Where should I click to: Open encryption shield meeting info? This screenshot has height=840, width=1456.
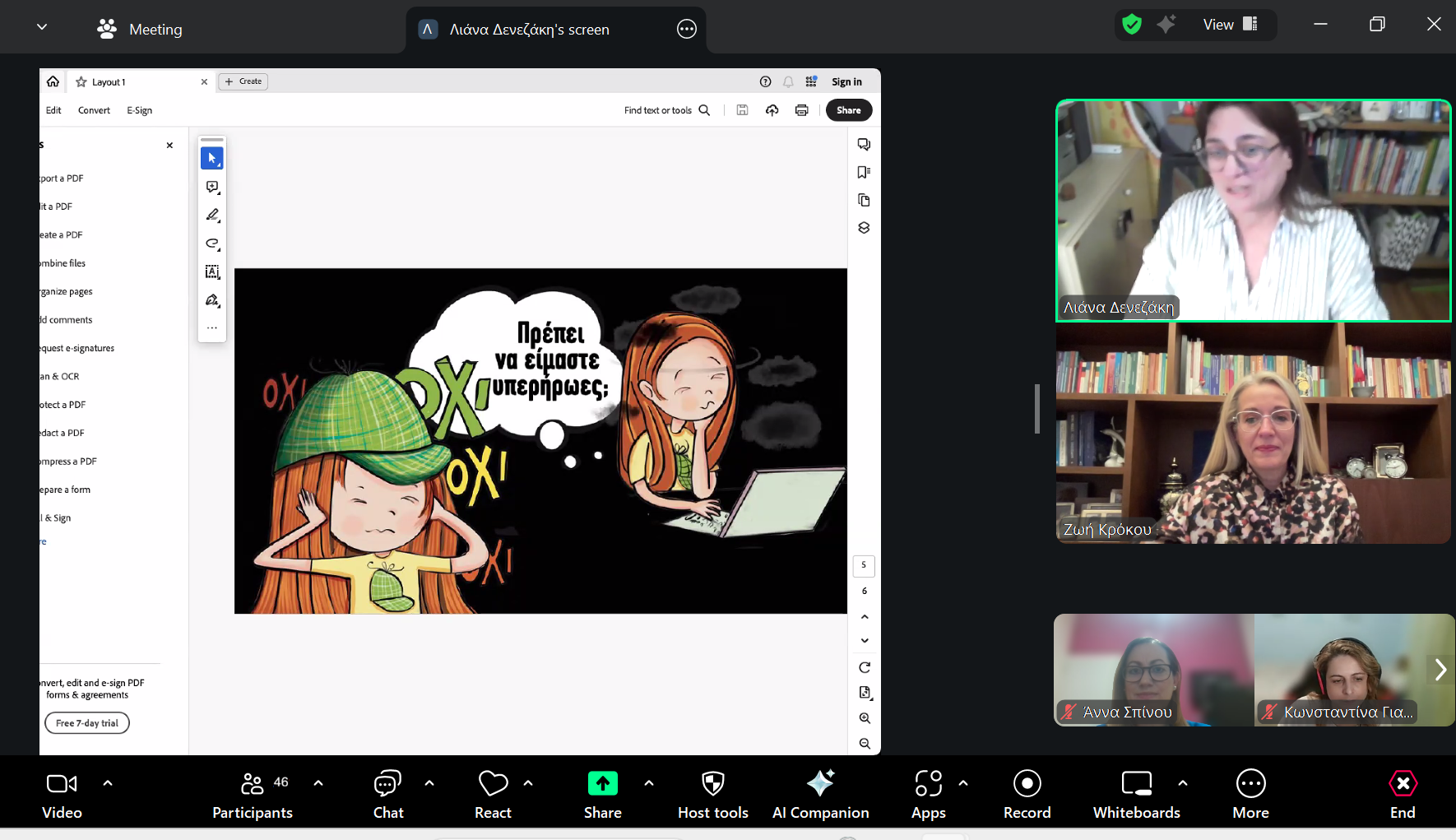click(1132, 25)
